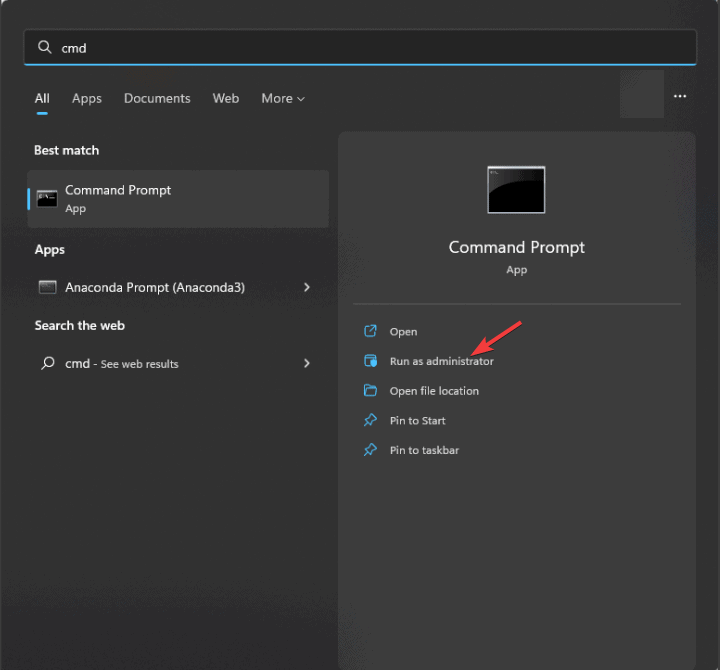720x670 pixels.
Task: Click inside the search field containing cmd
Action: click(360, 47)
